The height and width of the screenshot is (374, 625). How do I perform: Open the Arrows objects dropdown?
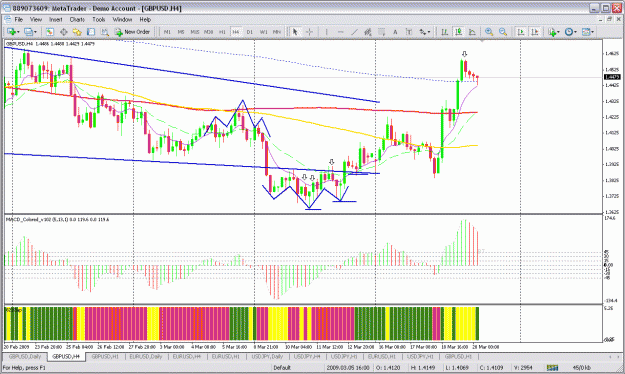click(424, 32)
